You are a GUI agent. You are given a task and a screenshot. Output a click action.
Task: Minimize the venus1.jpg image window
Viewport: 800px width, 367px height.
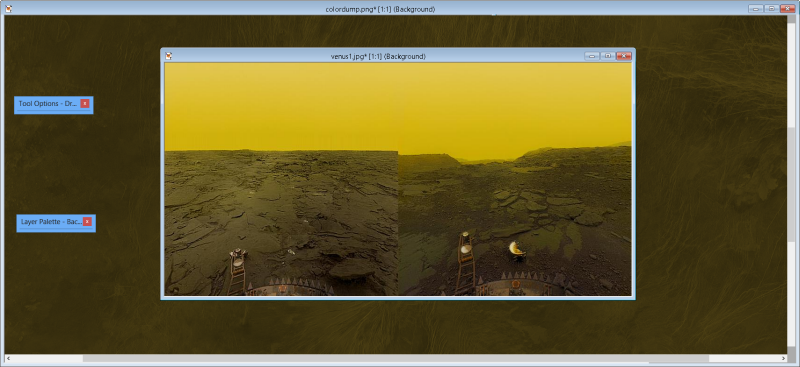592,56
